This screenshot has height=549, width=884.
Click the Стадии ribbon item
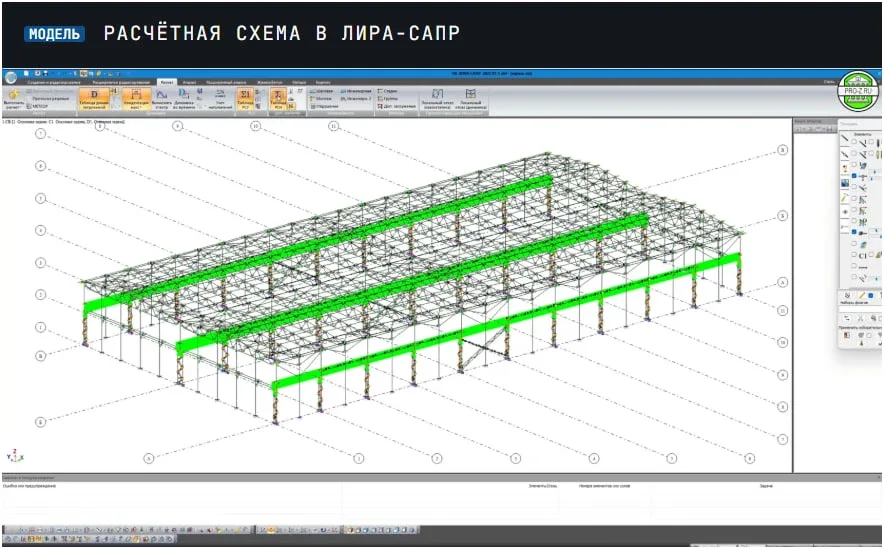click(388, 91)
